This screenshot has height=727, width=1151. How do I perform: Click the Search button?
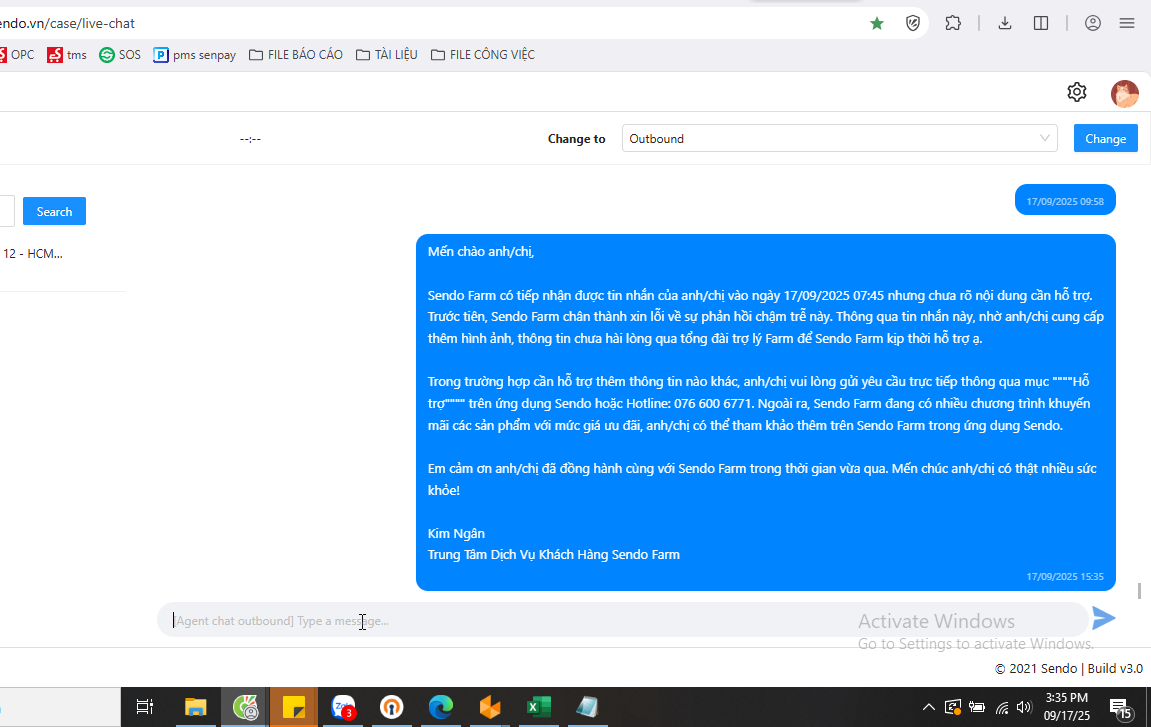click(x=54, y=211)
